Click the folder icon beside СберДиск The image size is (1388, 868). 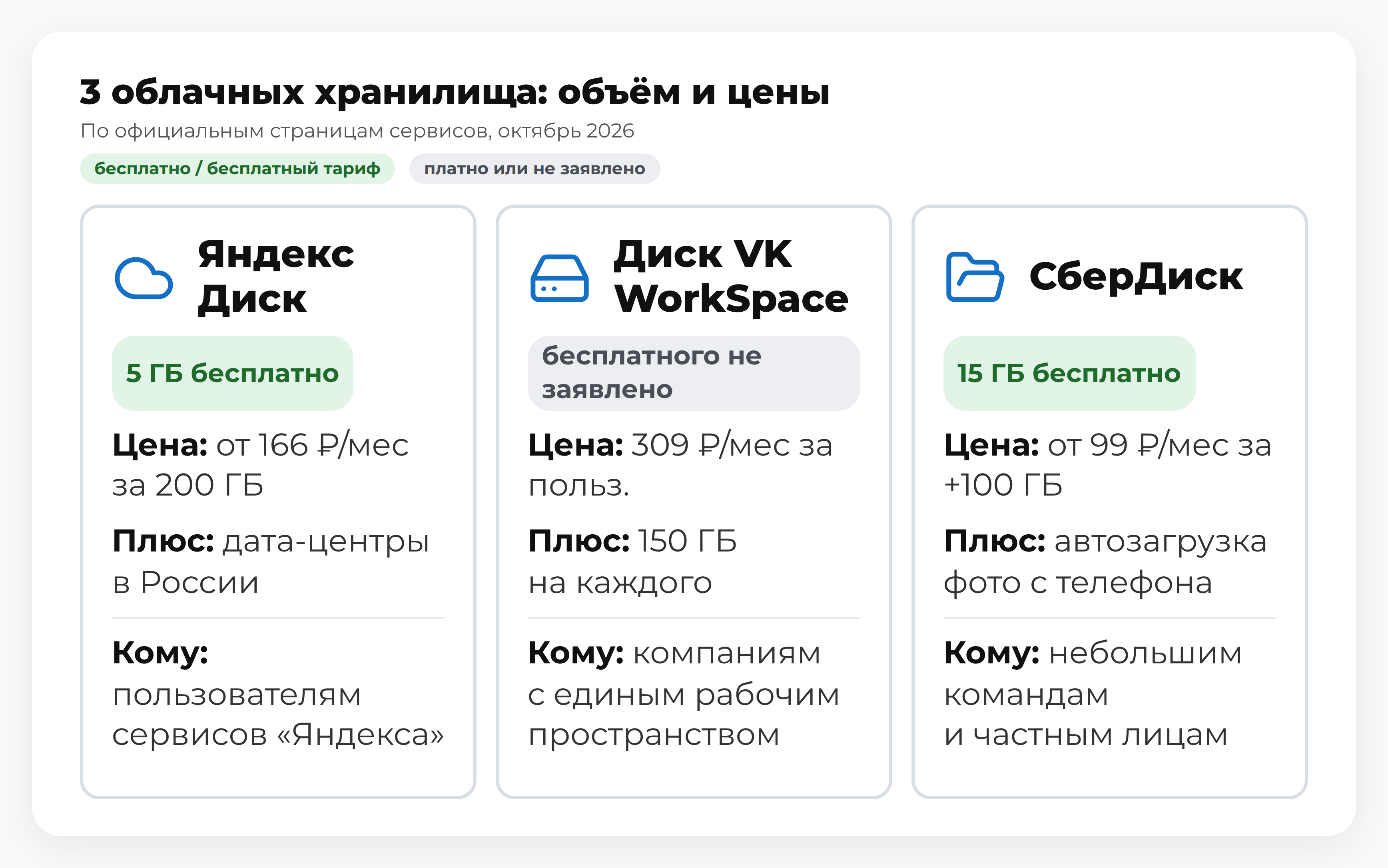pyautogui.click(x=975, y=277)
